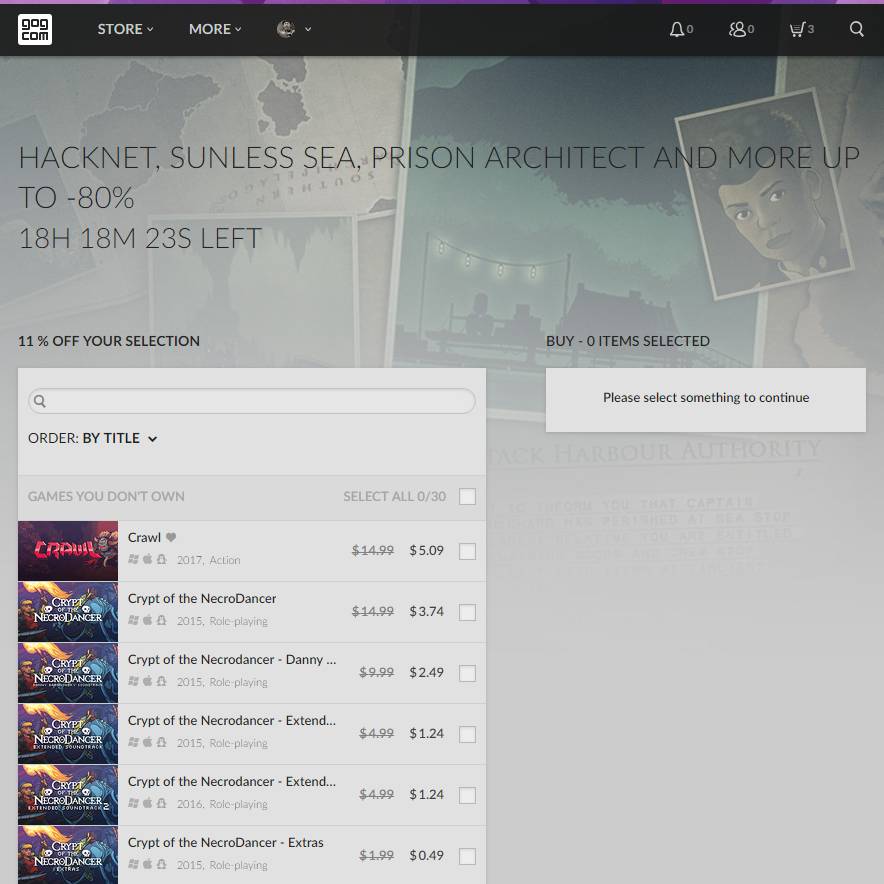Click the magnifier icon inside the filter box

[39, 401]
